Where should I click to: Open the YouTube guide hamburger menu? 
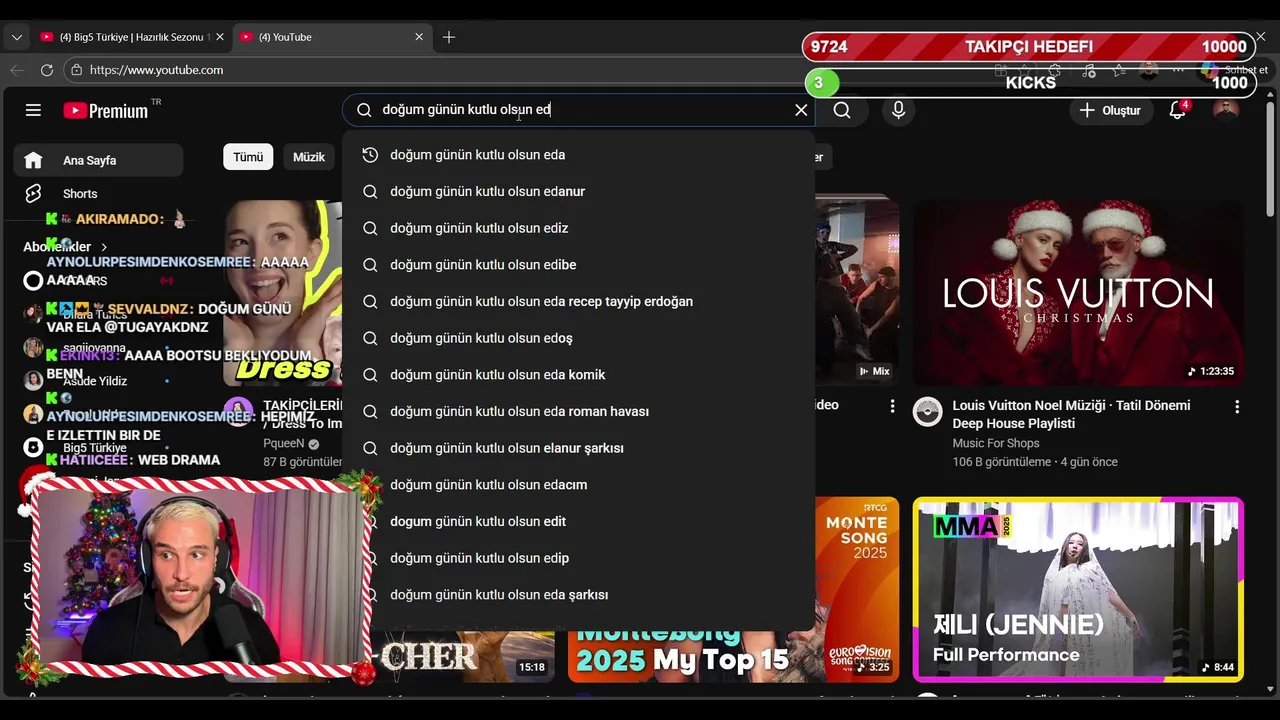click(x=33, y=110)
